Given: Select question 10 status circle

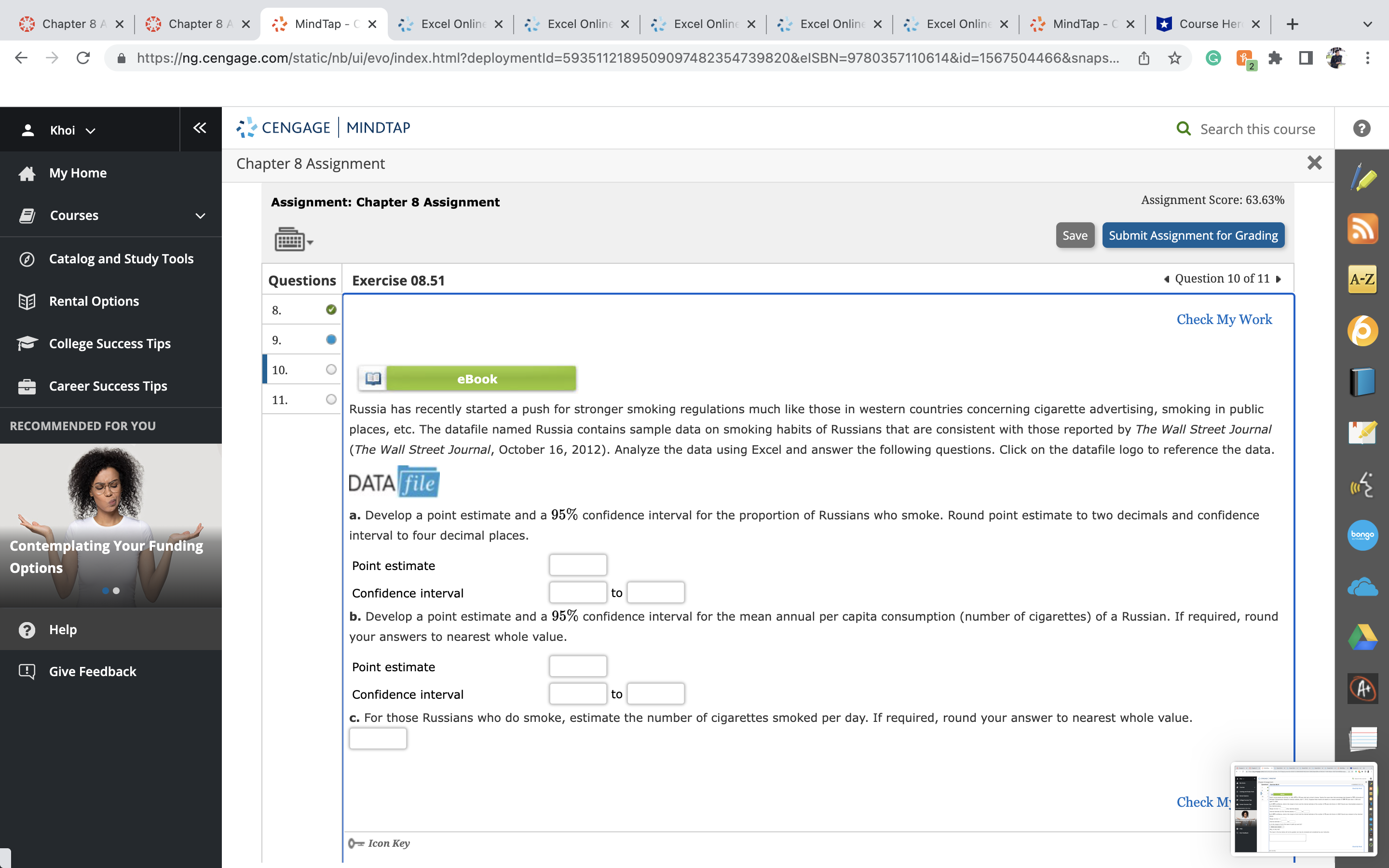Looking at the screenshot, I should coord(331,370).
